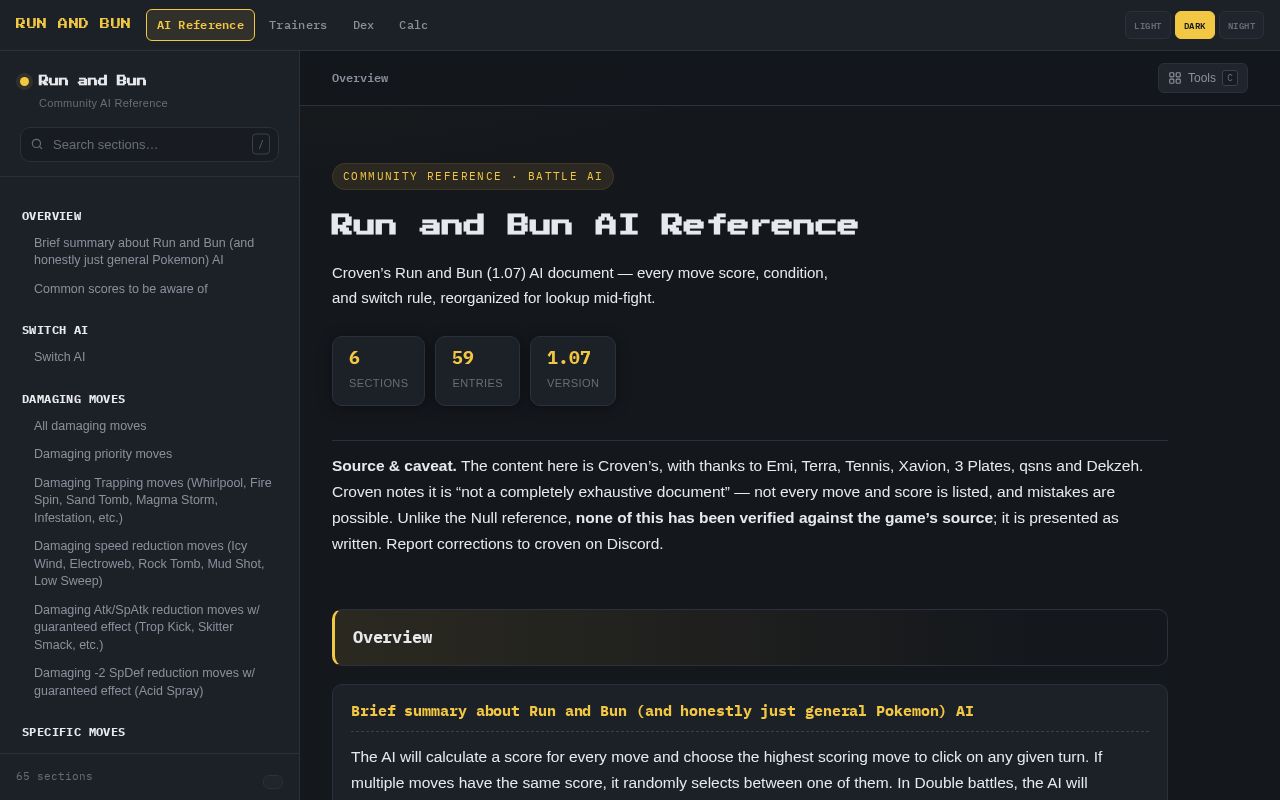The width and height of the screenshot is (1280, 800).
Task: Select the DARK theme option
Action: pos(1194,25)
